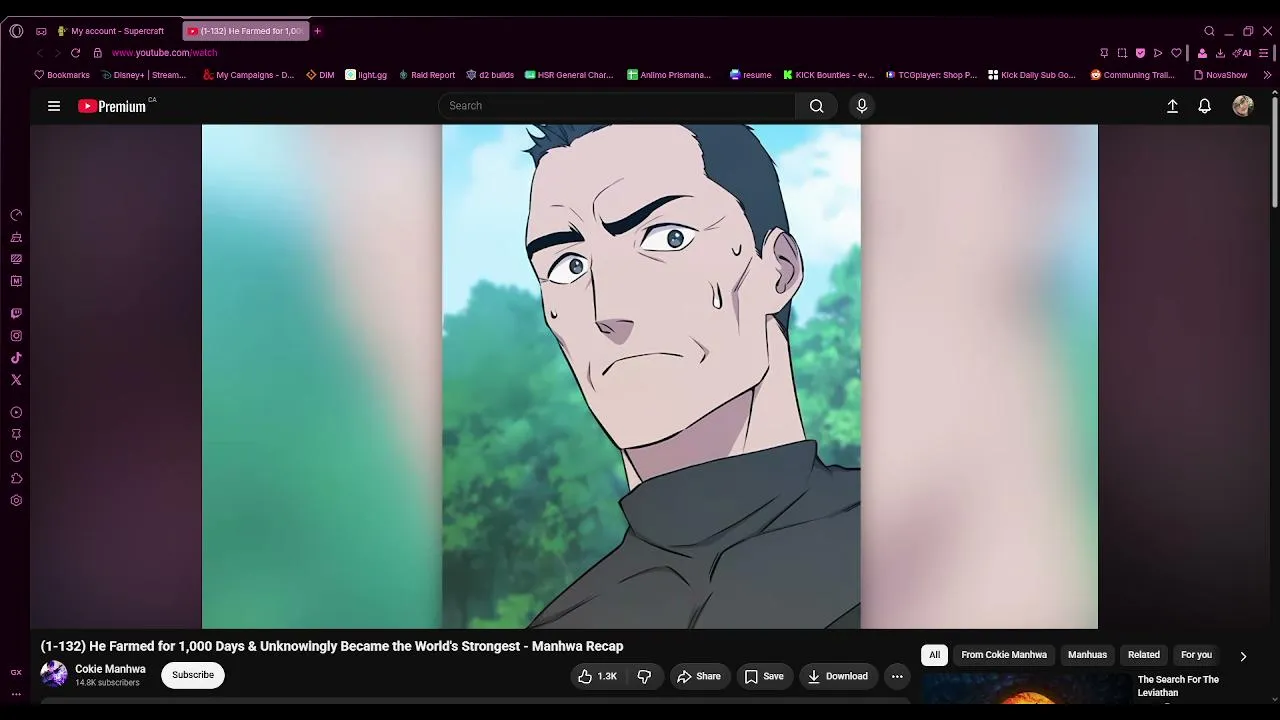
Task: Open the 'DIM' bookmark
Action: tap(320, 75)
